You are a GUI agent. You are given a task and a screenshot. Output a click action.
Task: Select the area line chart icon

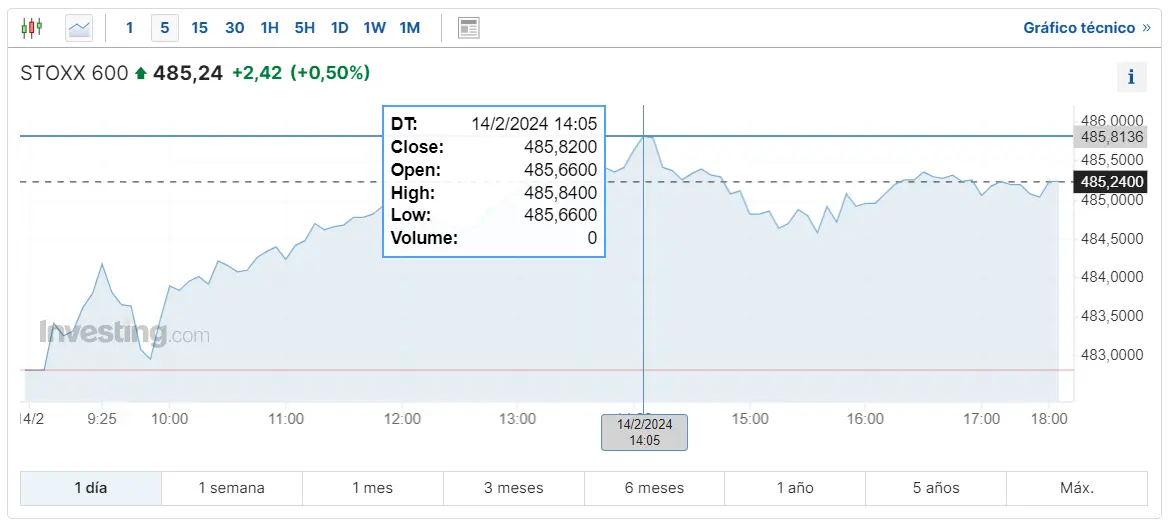pos(79,28)
